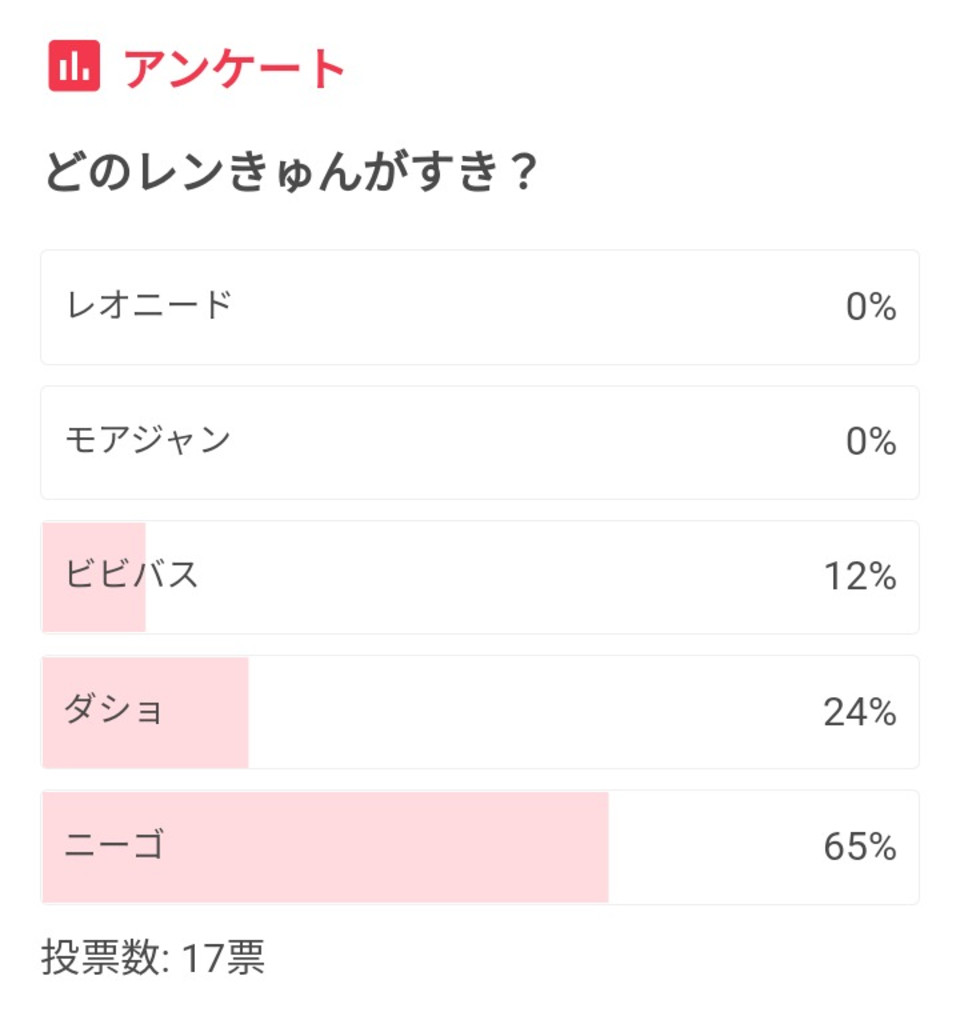Pick the ダショ poll option label
Screen dimensions: 960x1036
click(x=113, y=710)
